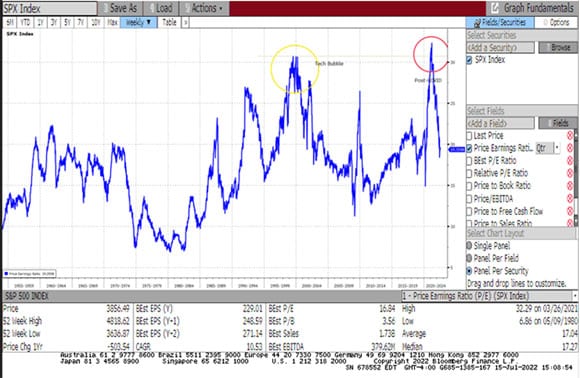
Task: Open the Weekly periodicity dropdown
Action: point(138,23)
